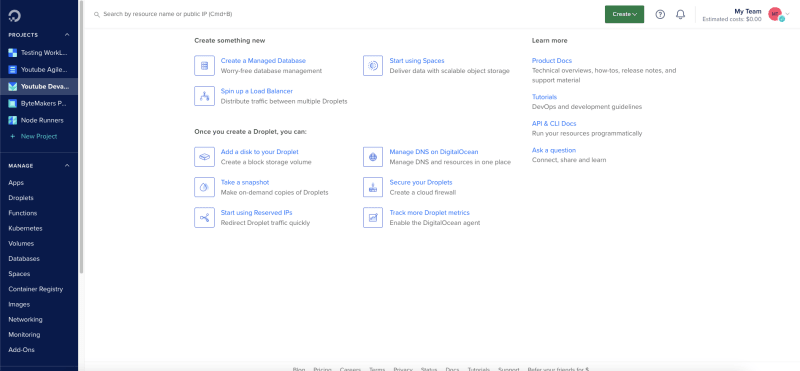Open the help question mark icon
The height and width of the screenshot is (371, 800).
coord(660,14)
